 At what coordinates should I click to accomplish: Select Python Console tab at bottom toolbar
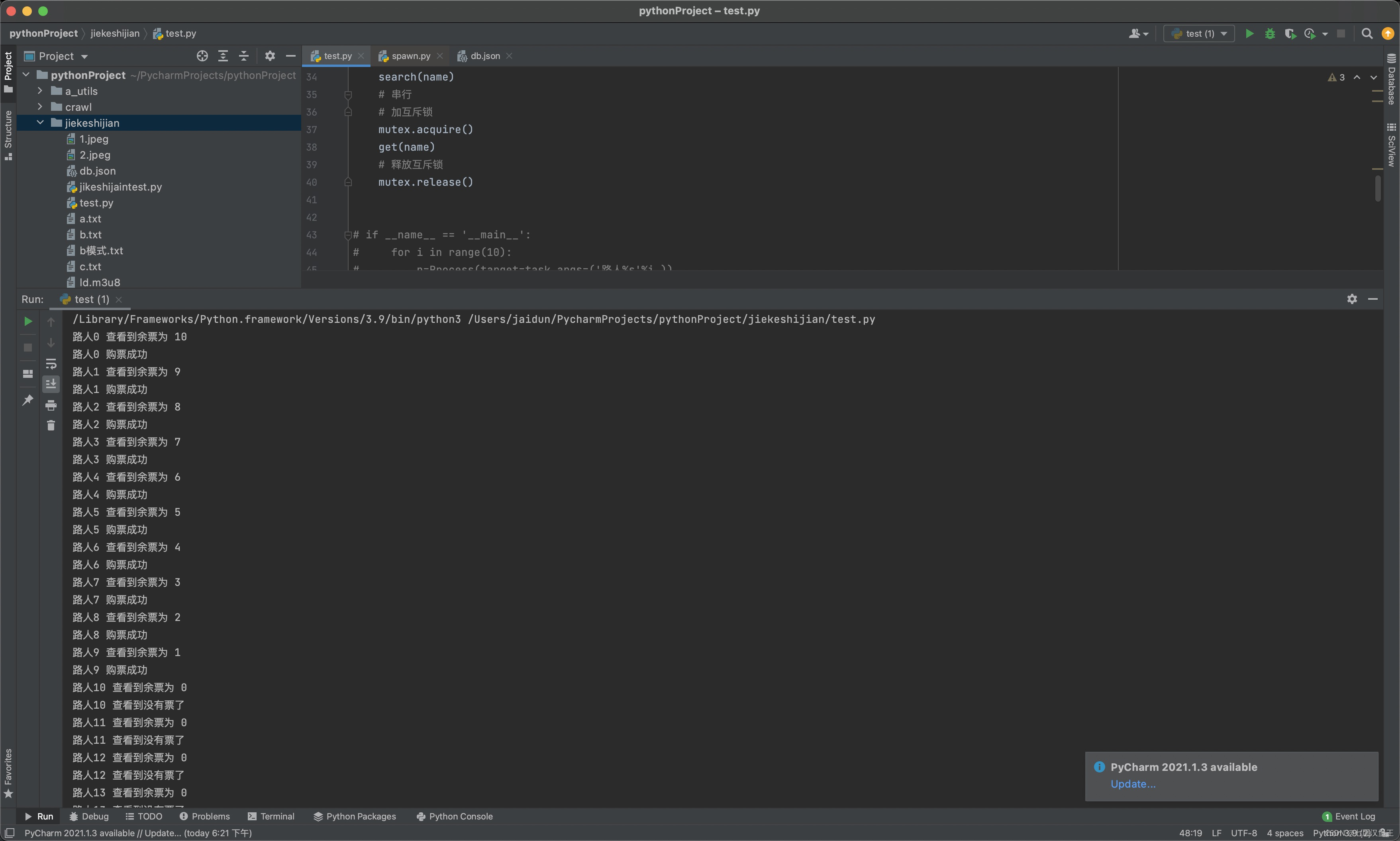coord(454,816)
